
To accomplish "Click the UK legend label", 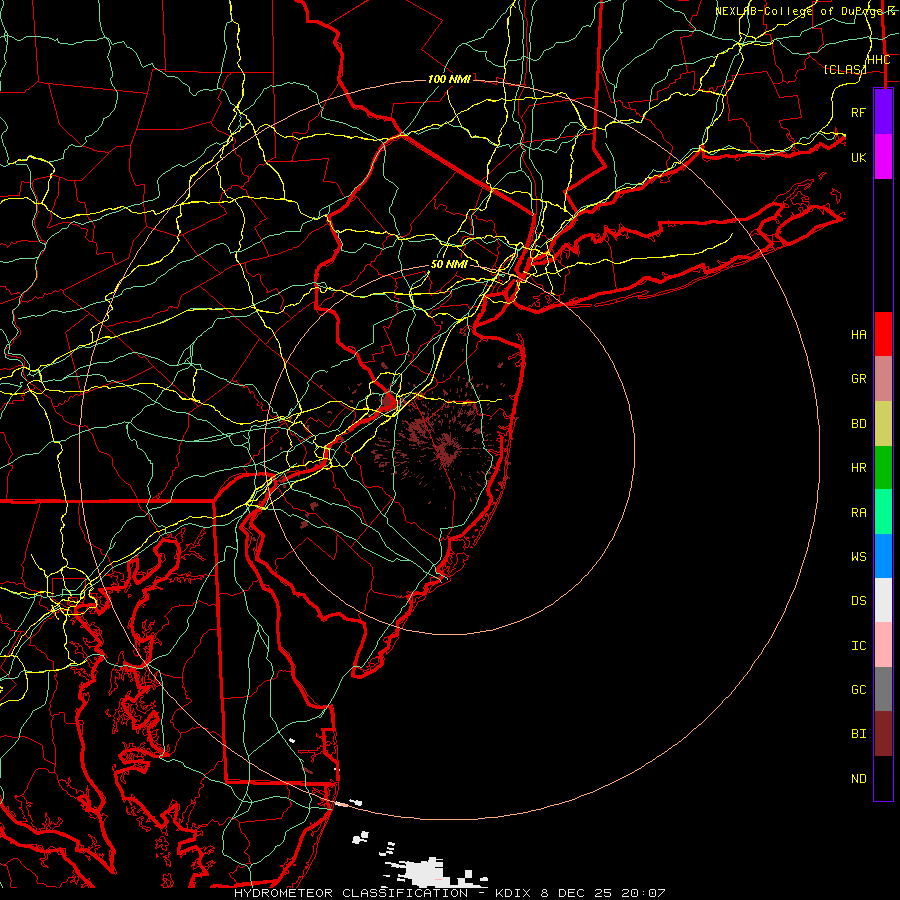I will coord(858,157).
